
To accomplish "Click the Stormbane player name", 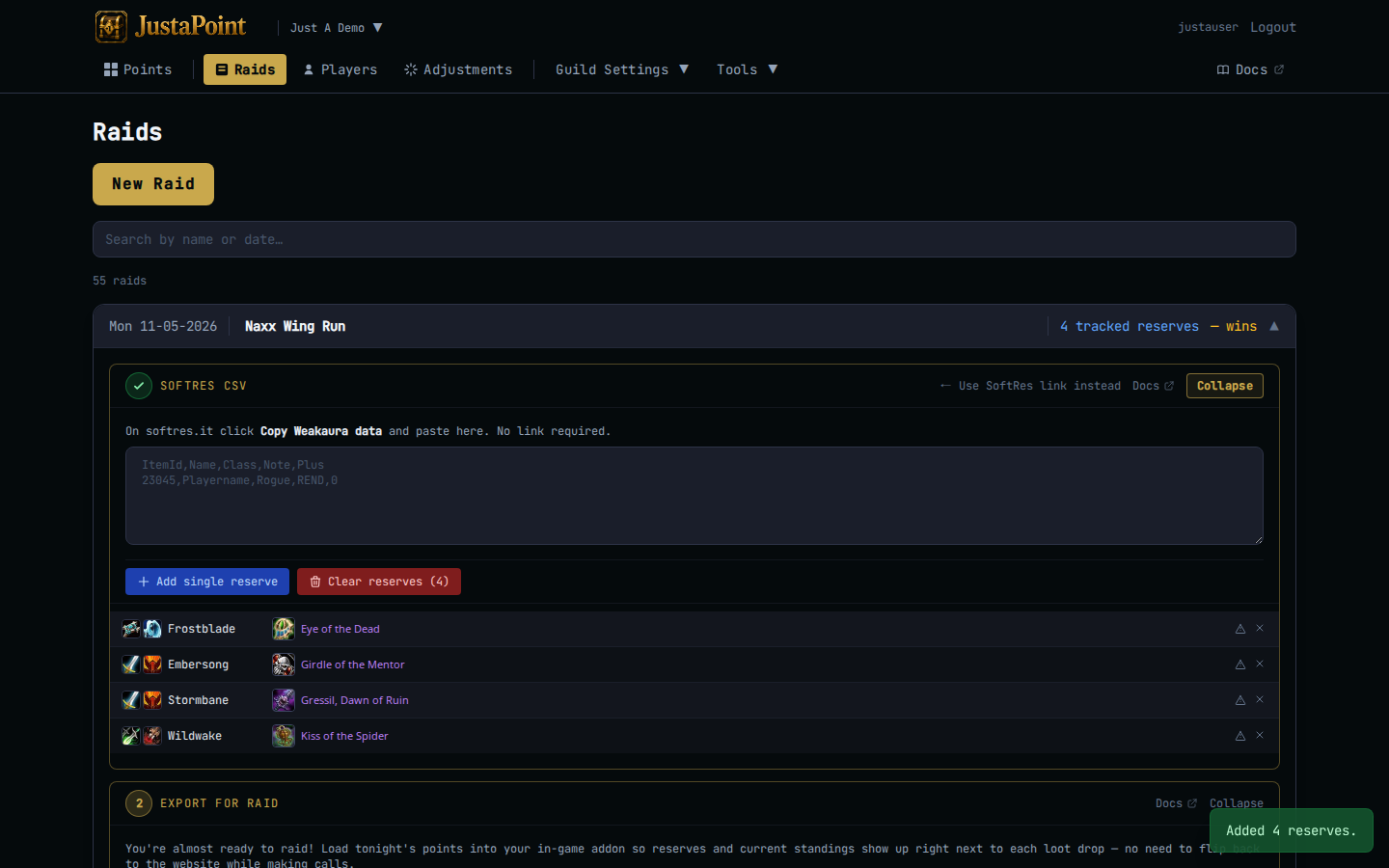I will tap(198, 700).
